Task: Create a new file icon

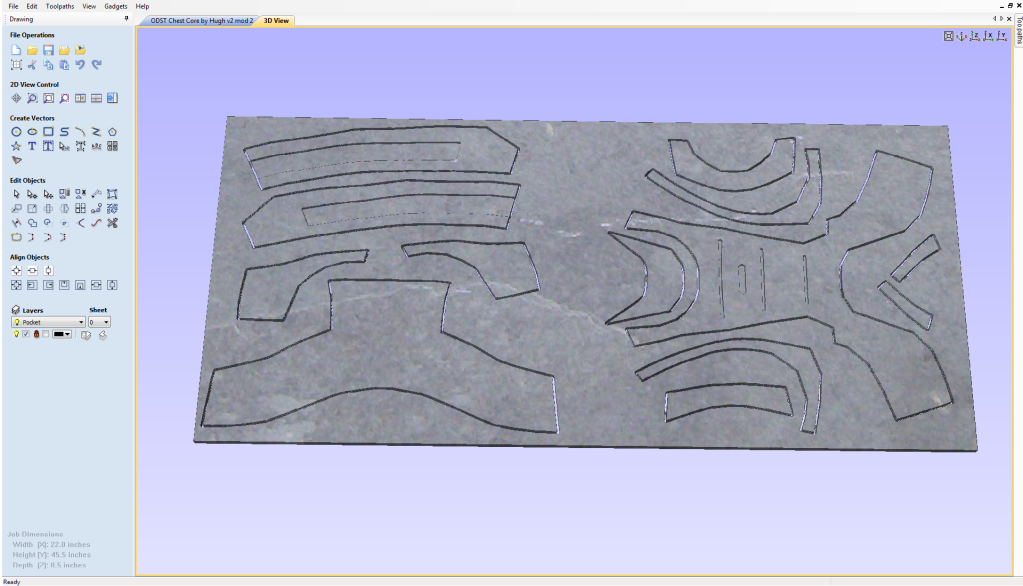Action: pyautogui.click(x=16, y=50)
